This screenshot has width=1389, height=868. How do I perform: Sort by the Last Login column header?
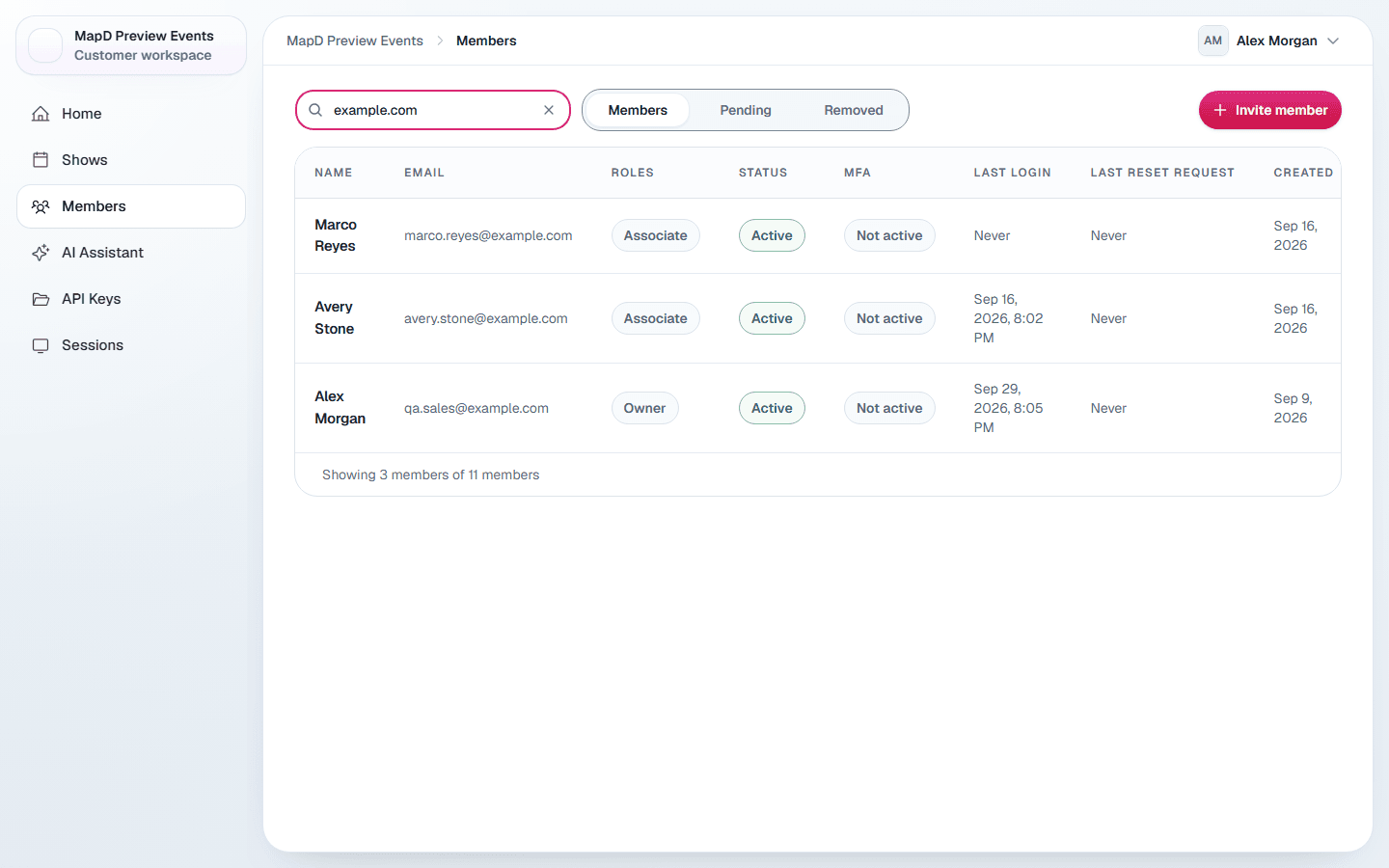pyautogui.click(x=1012, y=173)
